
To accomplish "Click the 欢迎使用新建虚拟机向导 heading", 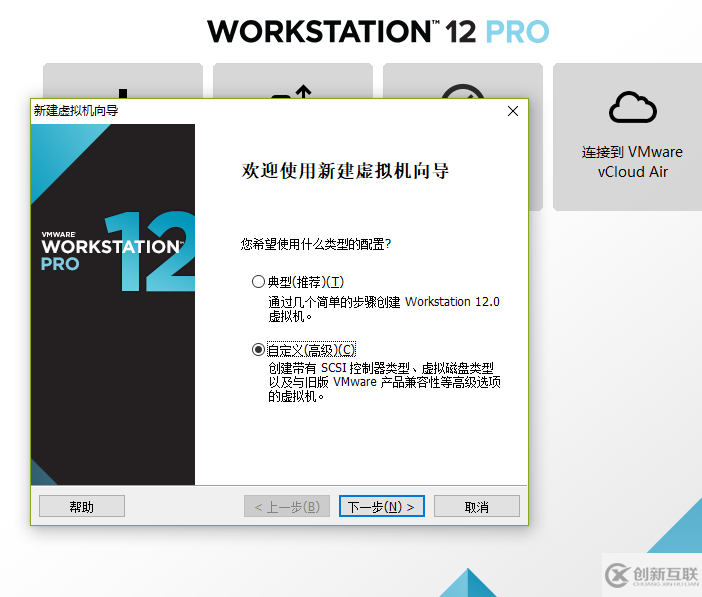I will click(x=345, y=171).
